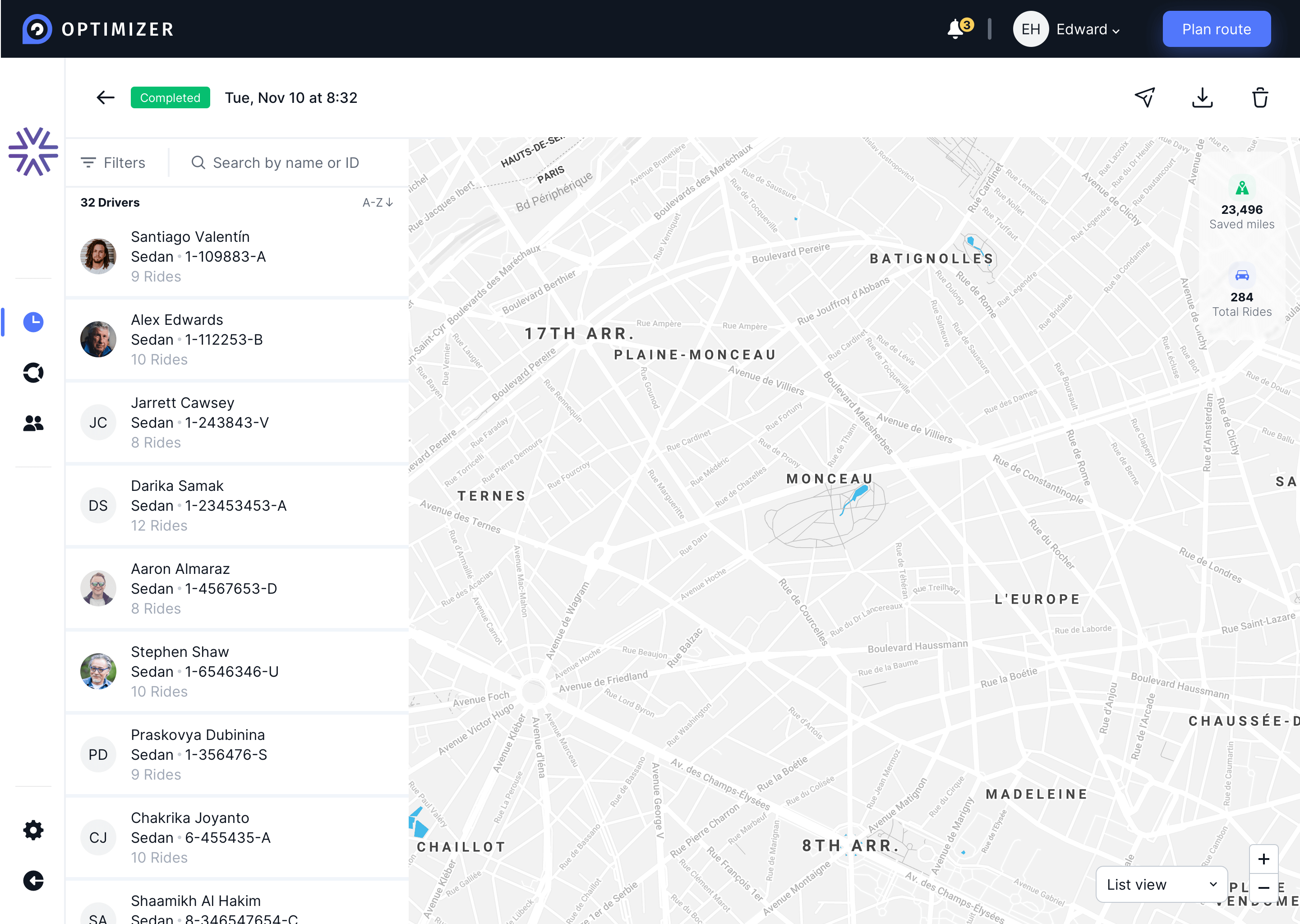Open the route optimization ring sidebar icon
This screenshot has height=924, width=1300.
coord(33,373)
